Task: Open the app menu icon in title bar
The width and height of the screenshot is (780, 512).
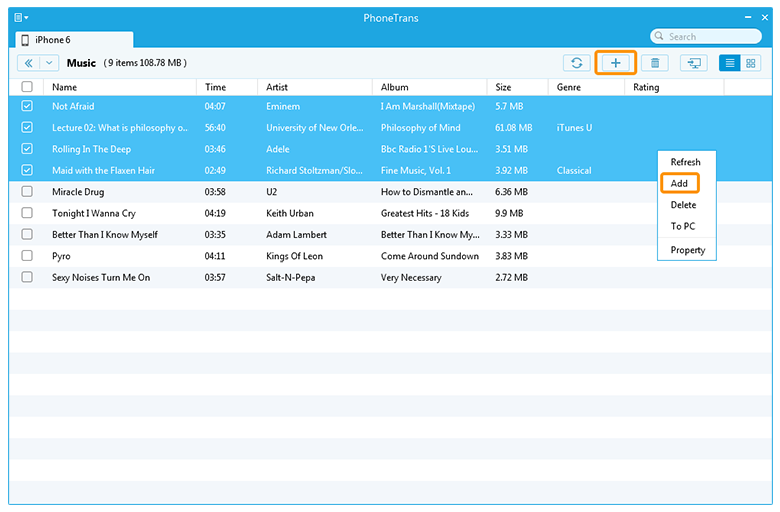Action: tap(20, 18)
